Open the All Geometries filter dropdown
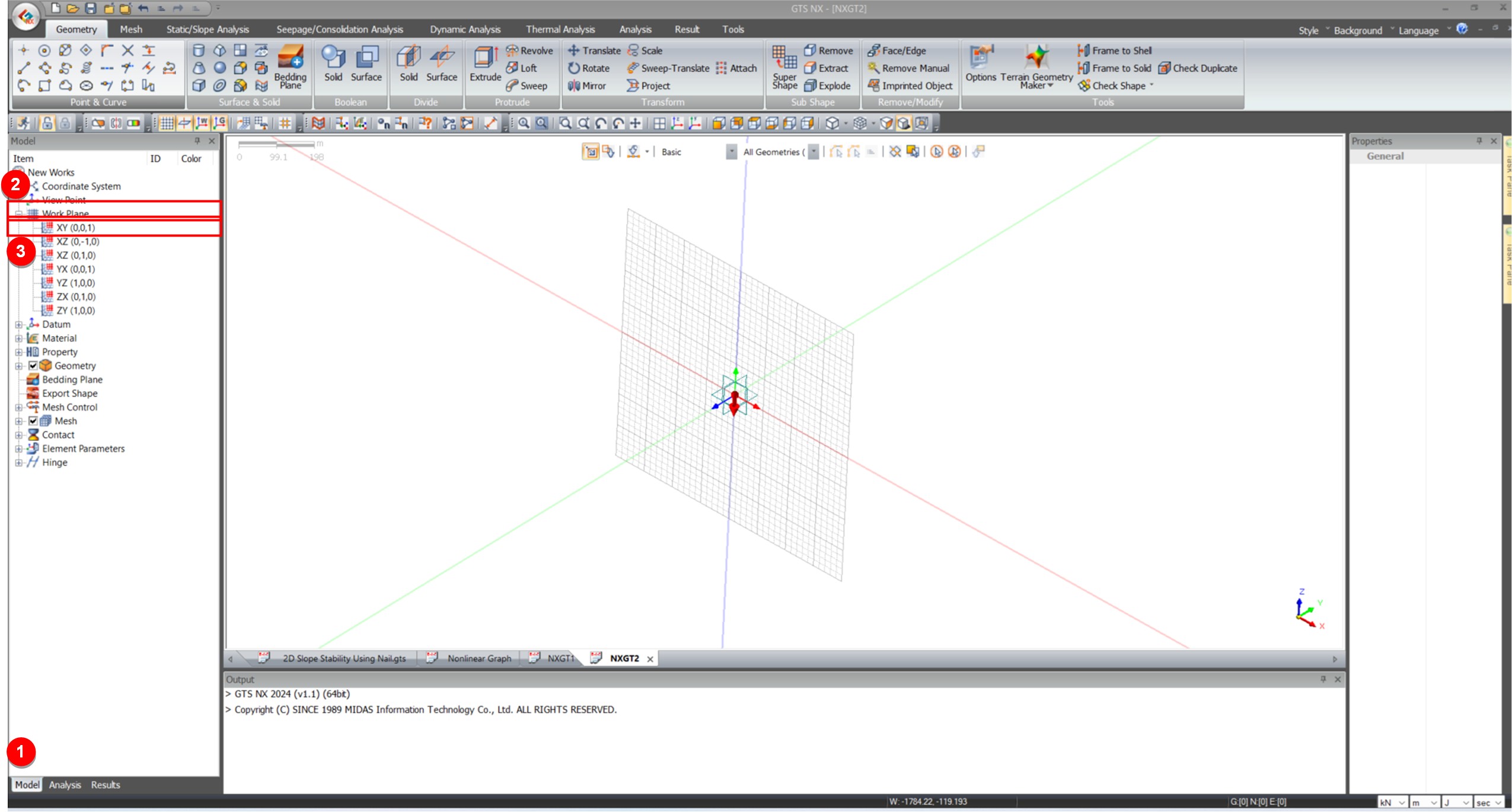1512x812 pixels. coord(814,152)
